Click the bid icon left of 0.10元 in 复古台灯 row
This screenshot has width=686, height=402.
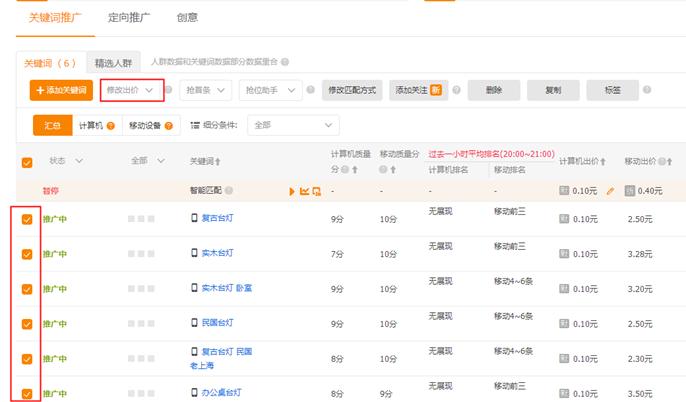click(x=564, y=219)
